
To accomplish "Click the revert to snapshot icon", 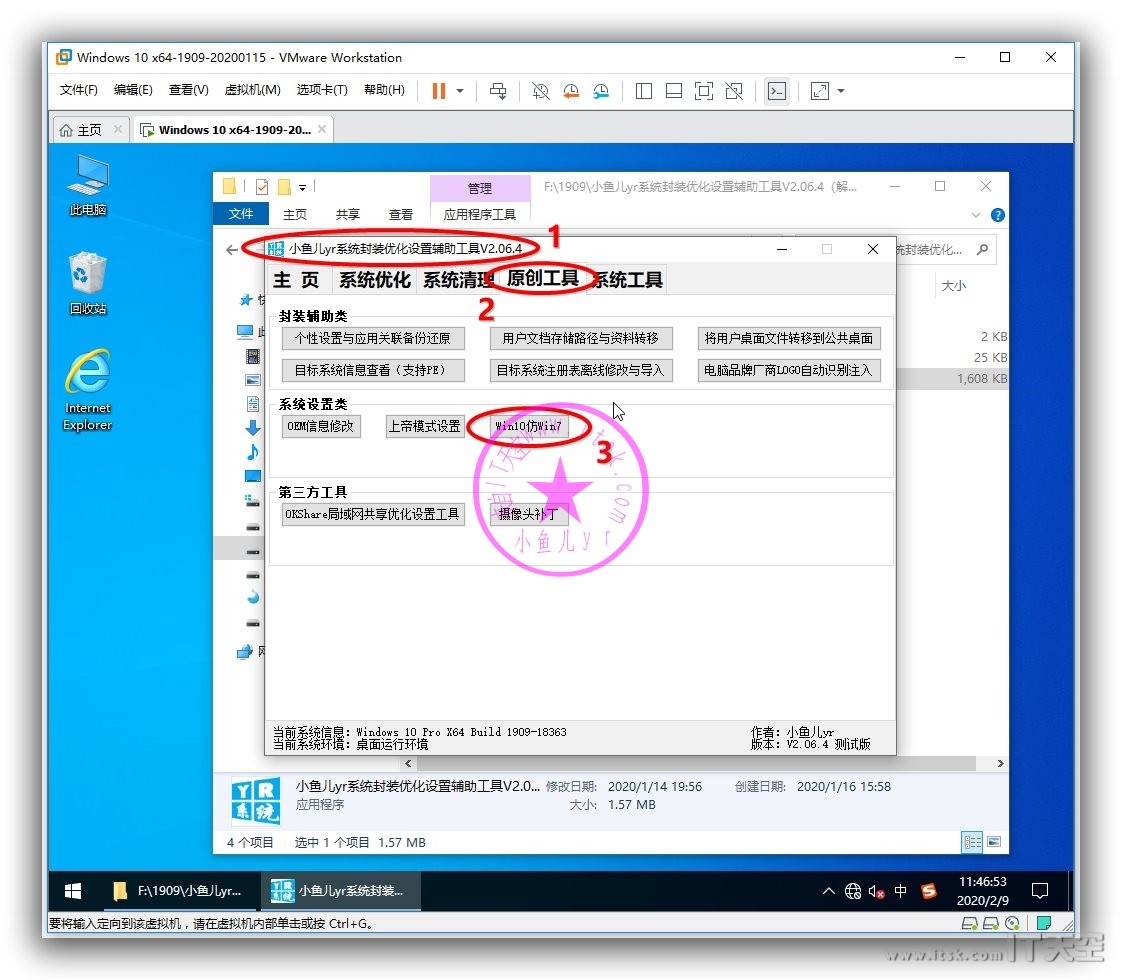I will (x=571, y=91).
